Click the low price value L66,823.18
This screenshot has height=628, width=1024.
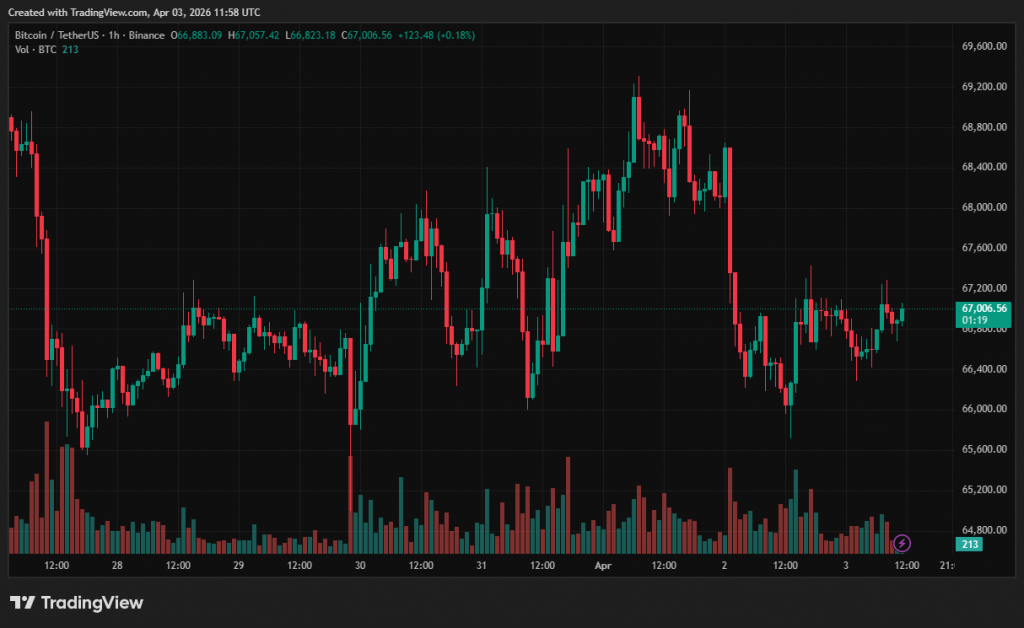(x=311, y=35)
